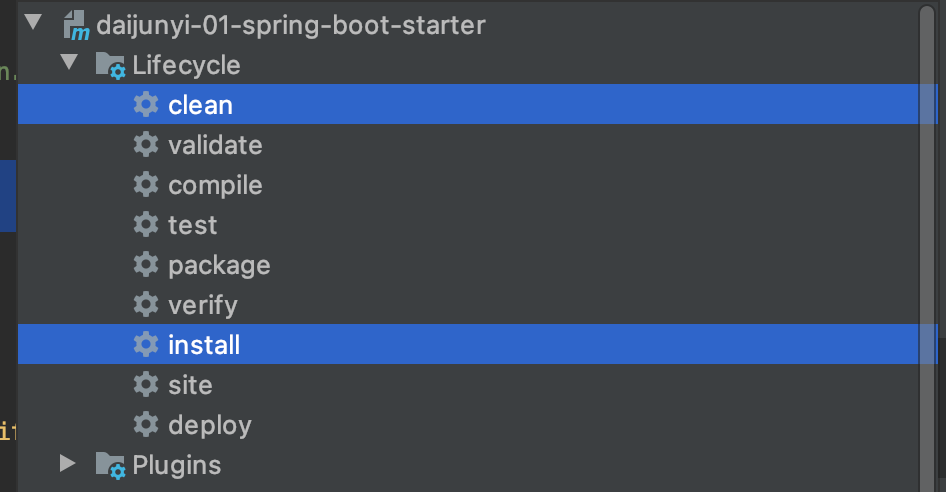This screenshot has height=492, width=946.
Task: Click the gear icon next to compile
Action: pos(146,184)
